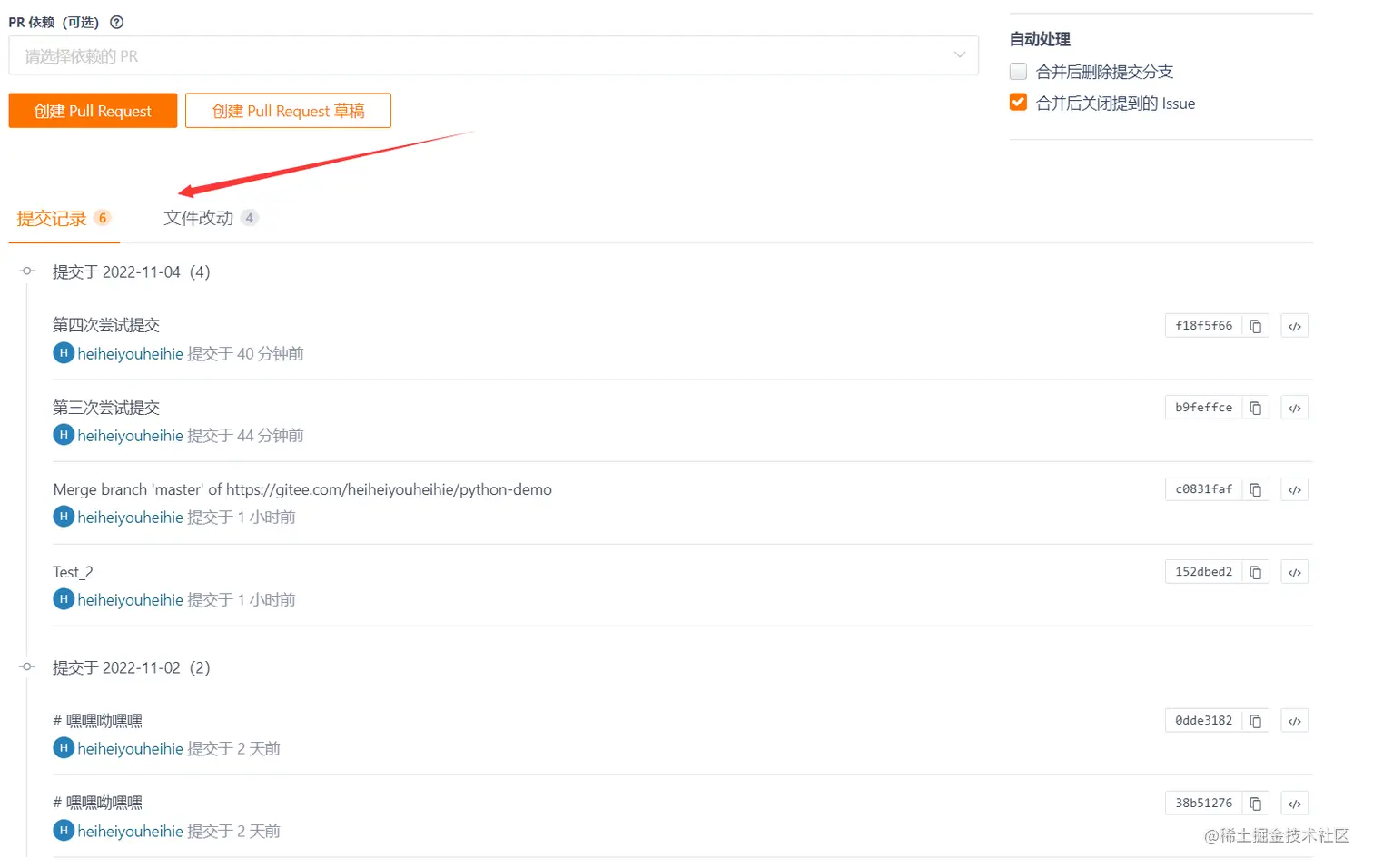Copy commit hash 38b51276

coord(1255,804)
